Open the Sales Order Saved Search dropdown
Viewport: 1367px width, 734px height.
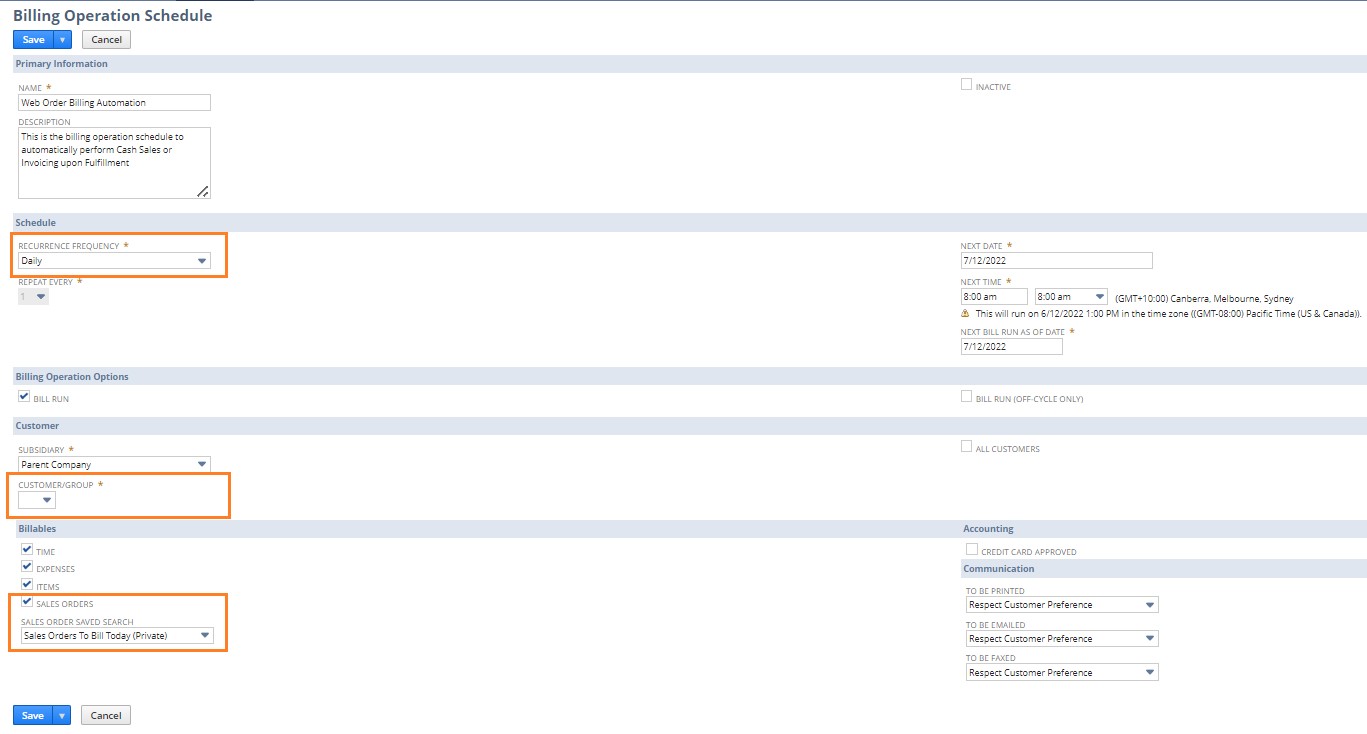(205, 635)
